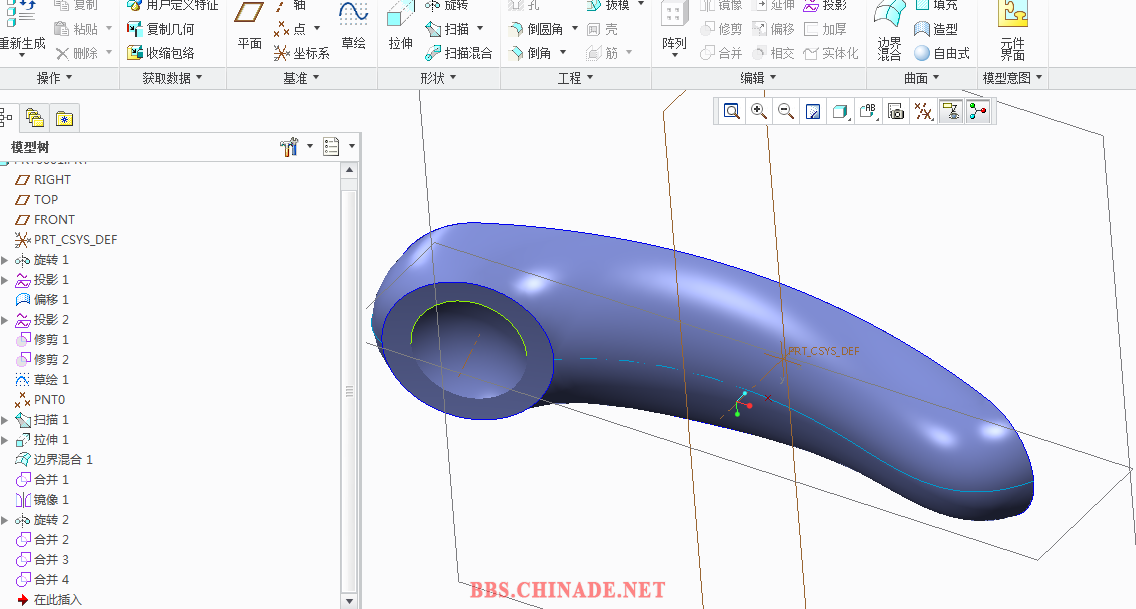
Task: Expand the 旋转 2 feature node
Action: [5, 520]
